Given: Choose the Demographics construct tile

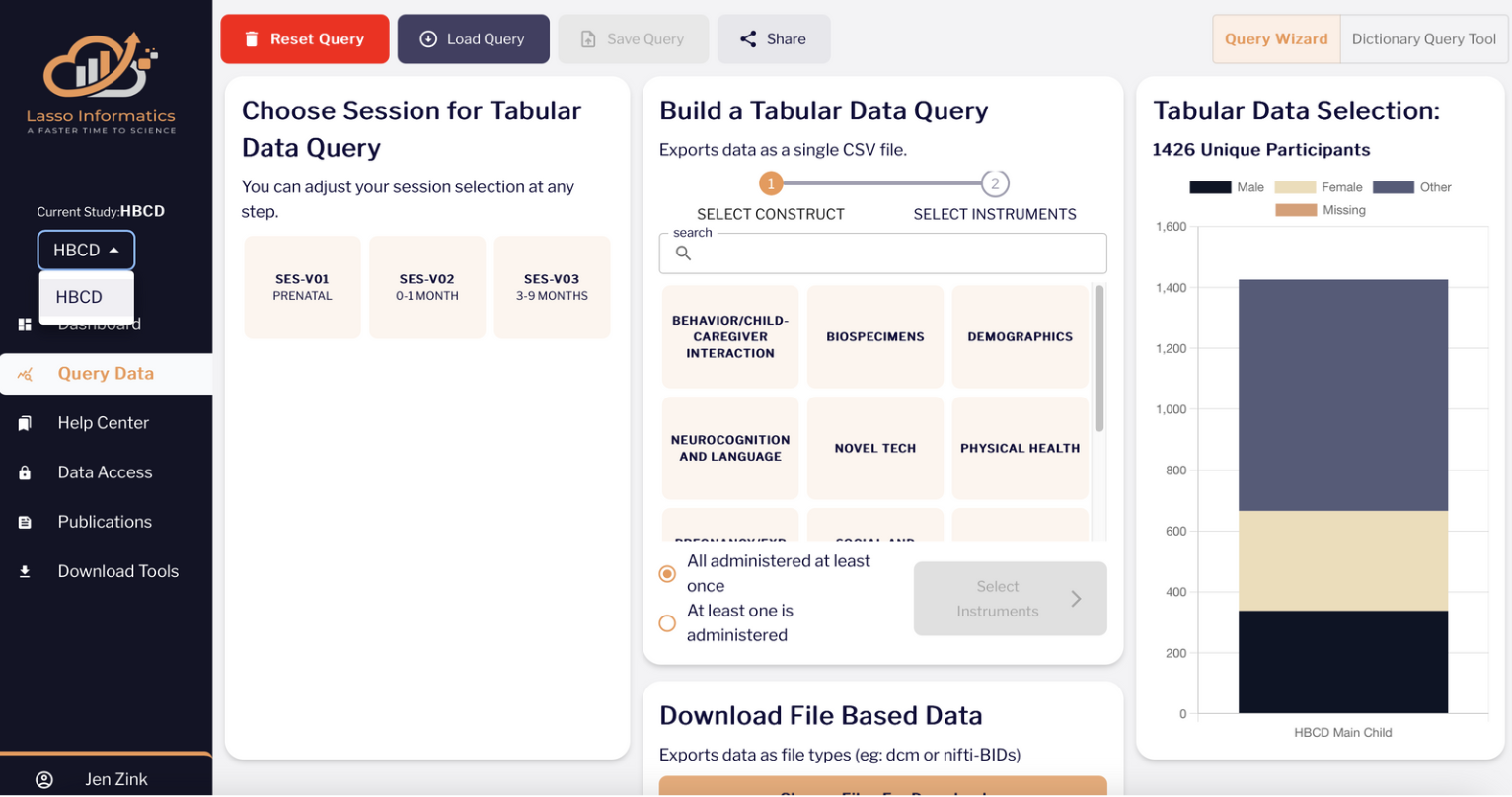Looking at the screenshot, I should (1020, 336).
